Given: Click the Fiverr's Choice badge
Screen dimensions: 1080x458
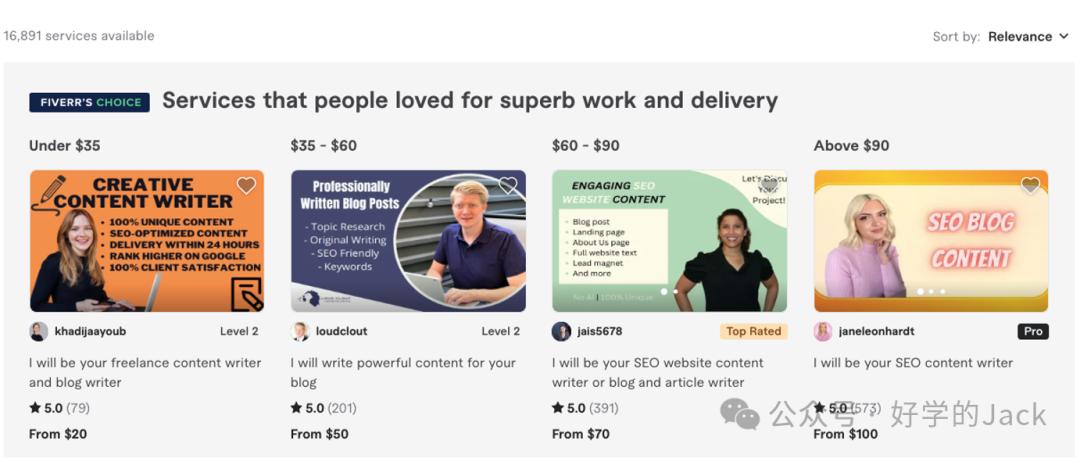Looking at the screenshot, I should (x=90, y=102).
